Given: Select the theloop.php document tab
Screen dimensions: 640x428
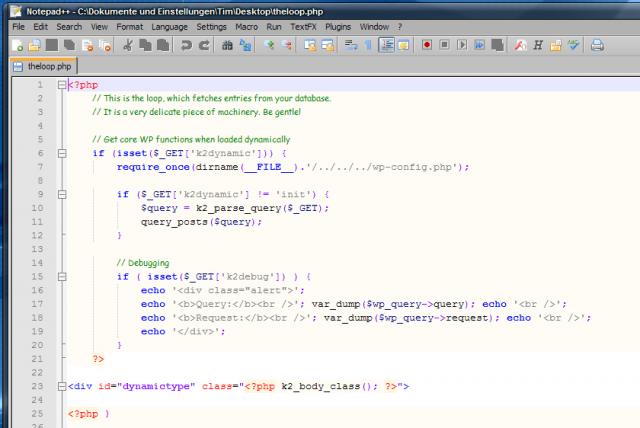Looking at the screenshot, I should [43, 66].
